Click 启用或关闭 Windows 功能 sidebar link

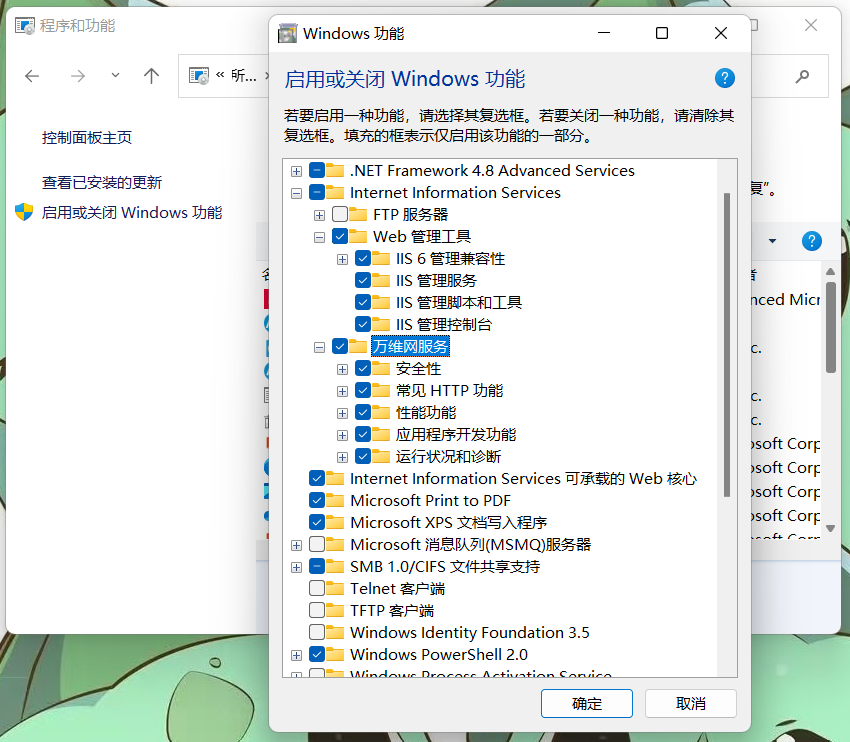(x=132, y=212)
